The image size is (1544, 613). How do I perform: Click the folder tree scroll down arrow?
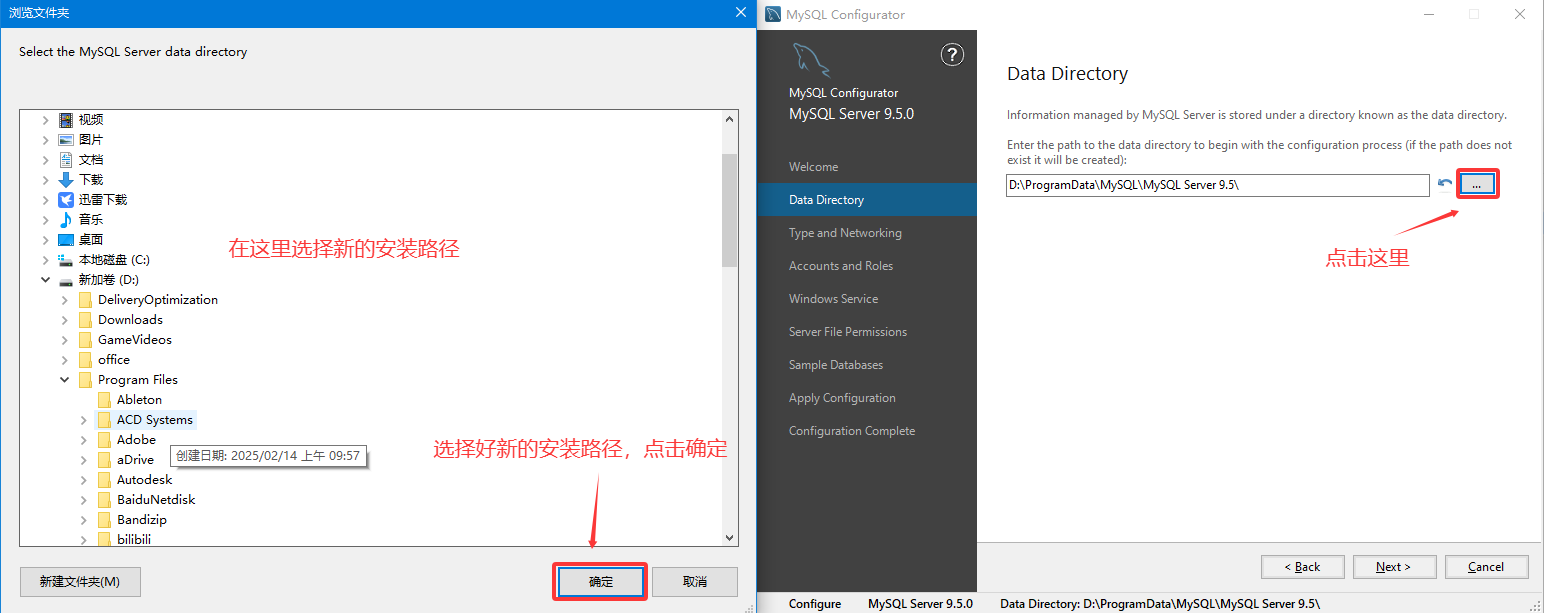click(729, 538)
